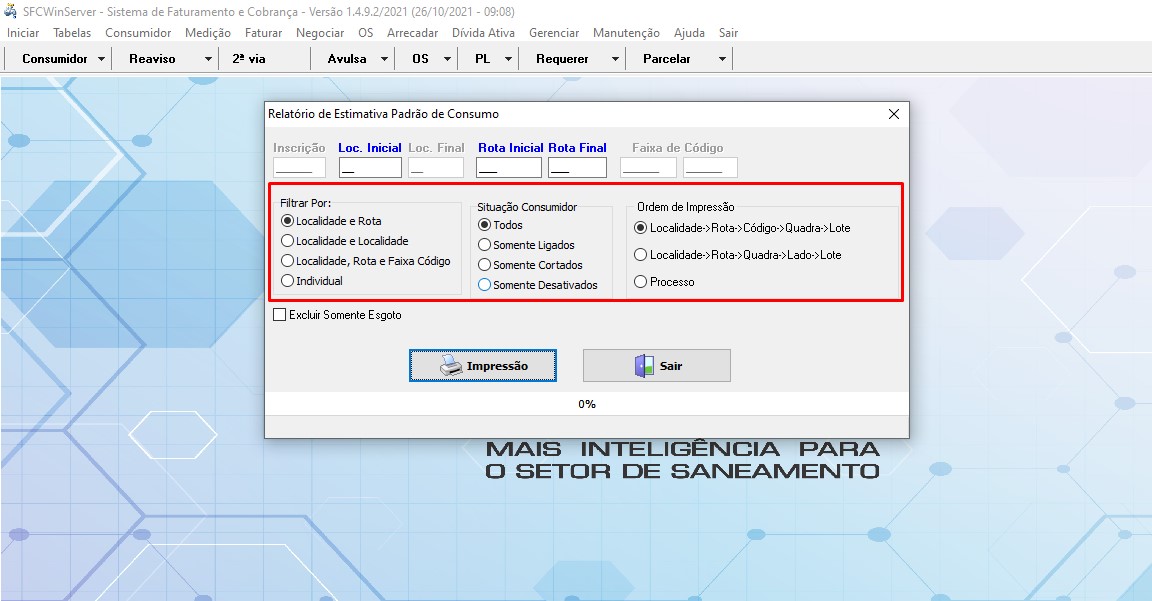
Task: Select the Localidade e Localidade filter option
Action: point(288,241)
